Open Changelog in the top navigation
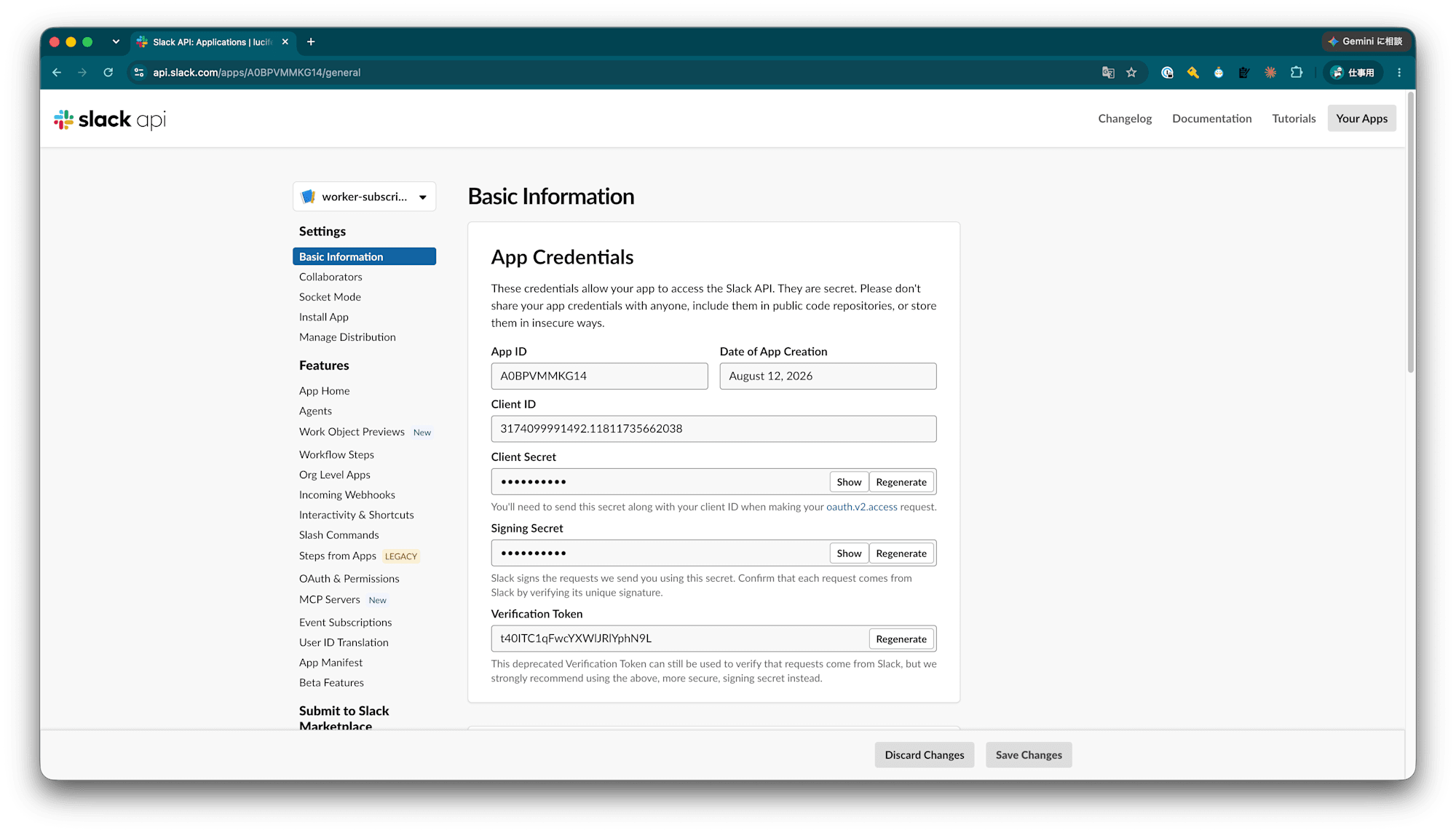The image size is (1456, 833). tap(1125, 119)
